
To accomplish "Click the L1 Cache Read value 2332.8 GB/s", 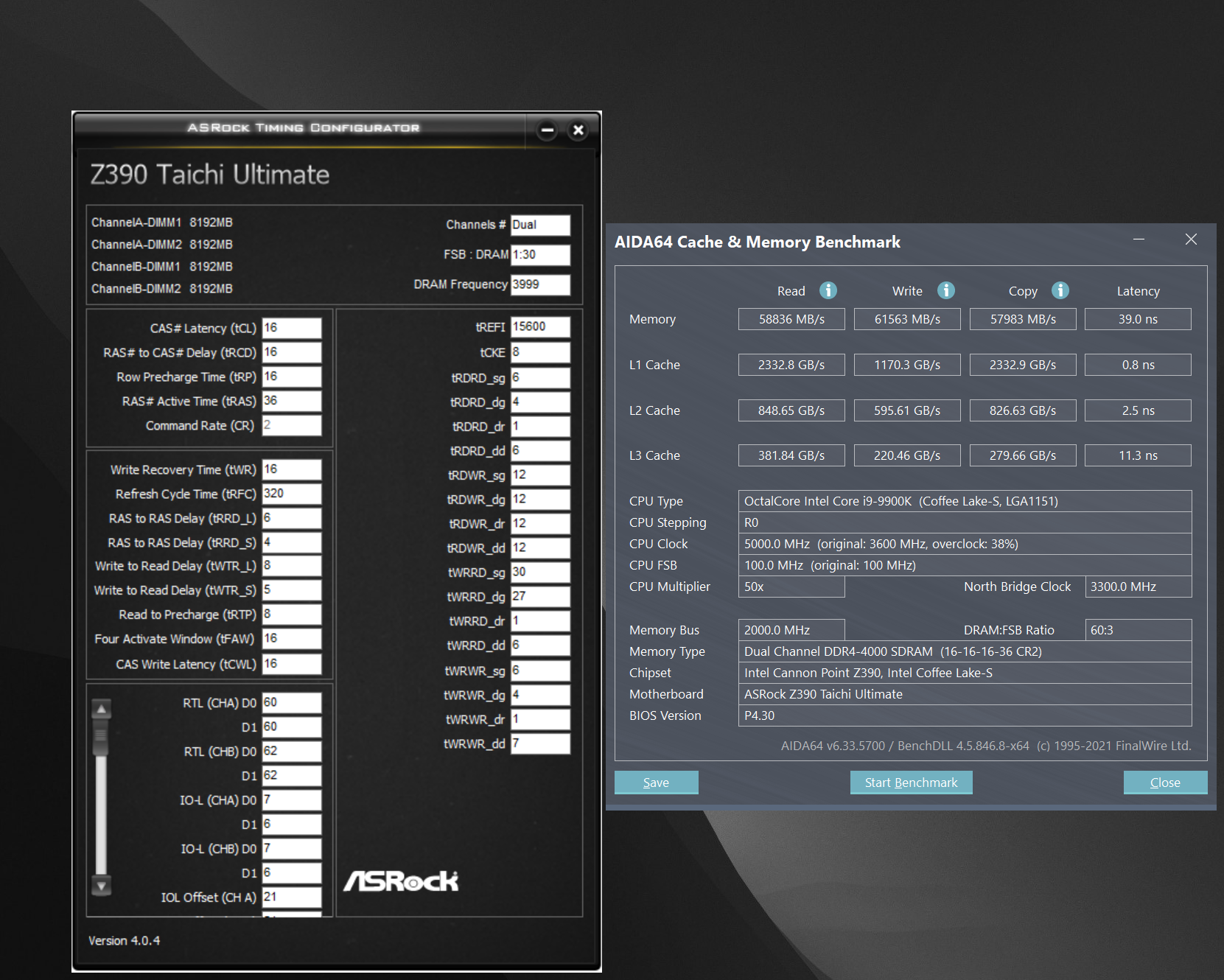I will pos(791,365).
